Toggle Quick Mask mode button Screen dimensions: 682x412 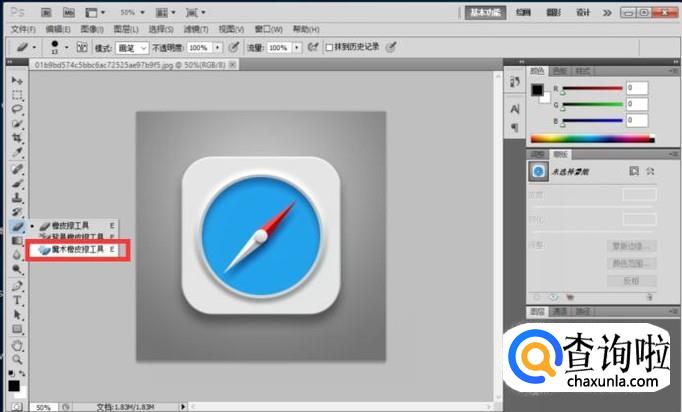point(17,407)
